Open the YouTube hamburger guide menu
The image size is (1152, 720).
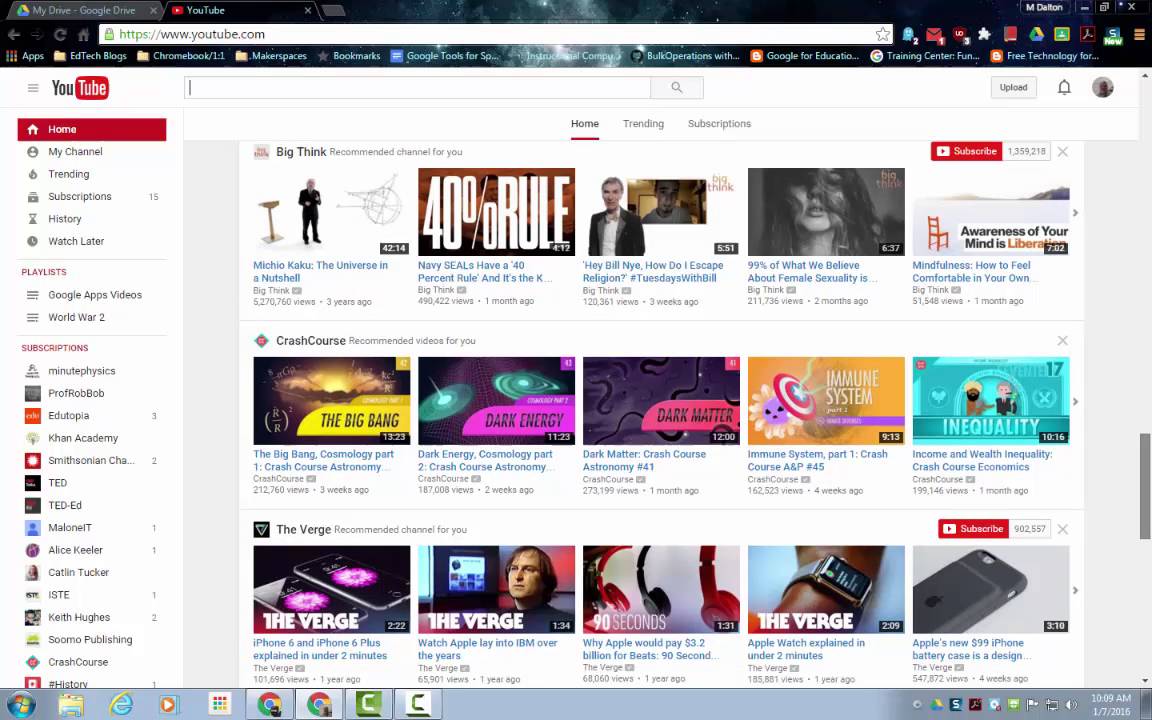pos(33,88)
